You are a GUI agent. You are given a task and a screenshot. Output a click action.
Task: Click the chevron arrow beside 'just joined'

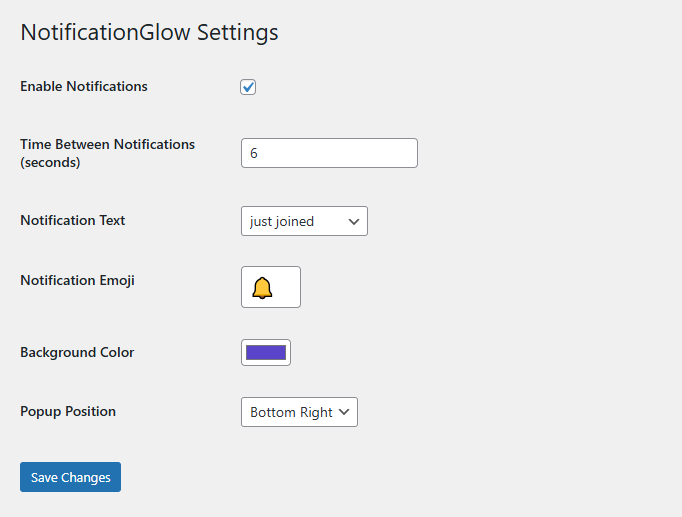click(354, 222)
